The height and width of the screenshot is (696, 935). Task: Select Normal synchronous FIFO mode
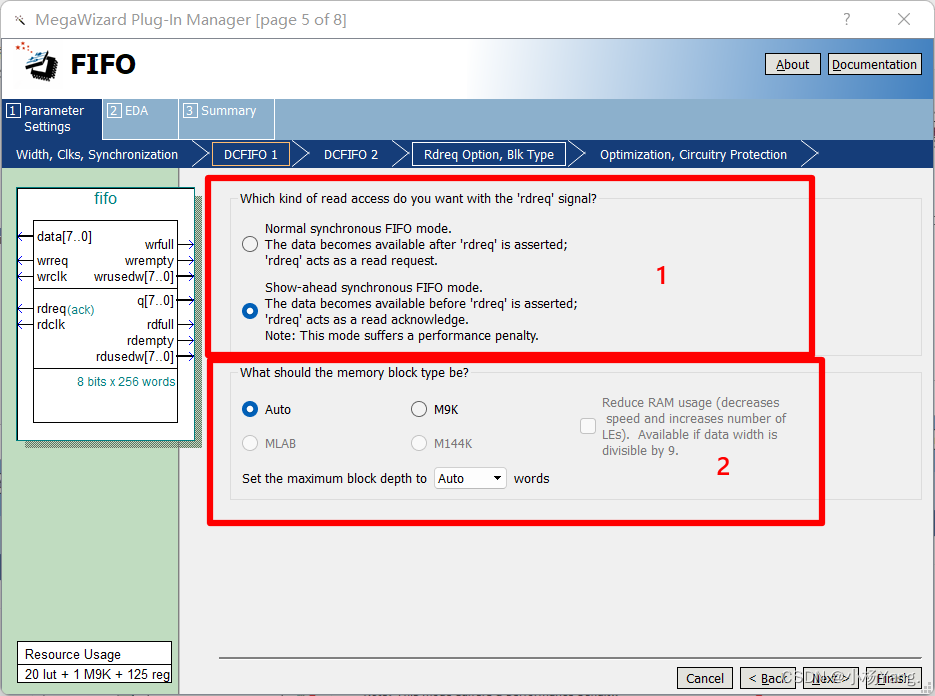pos(249,243)
